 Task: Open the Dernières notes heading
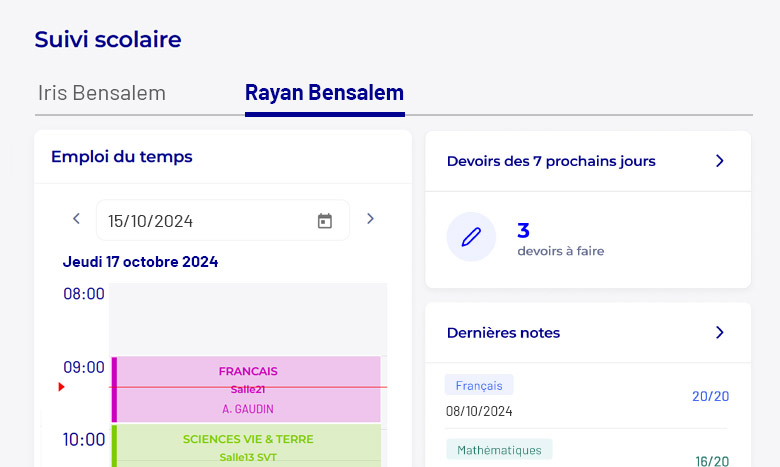point(503,333)
